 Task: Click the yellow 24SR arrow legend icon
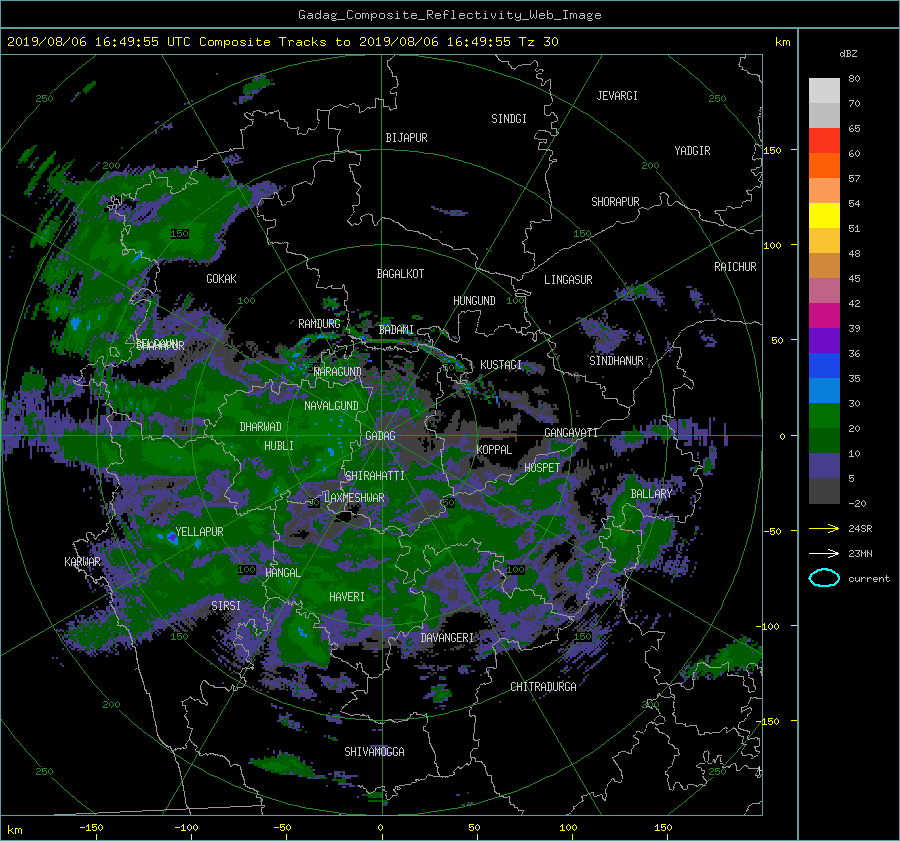click(x=824, y=529)
